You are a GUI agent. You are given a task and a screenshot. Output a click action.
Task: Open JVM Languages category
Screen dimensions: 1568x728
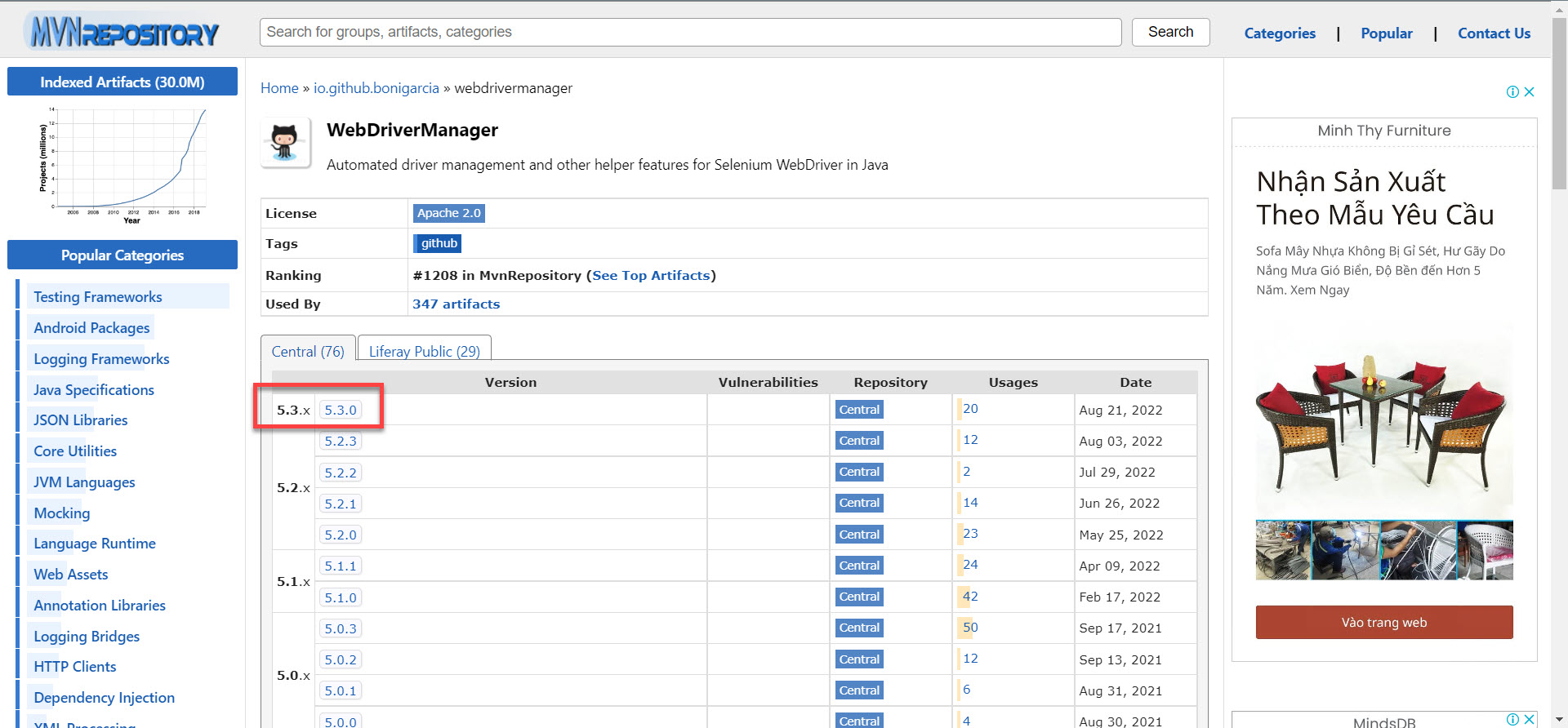(x=84, y=482)
